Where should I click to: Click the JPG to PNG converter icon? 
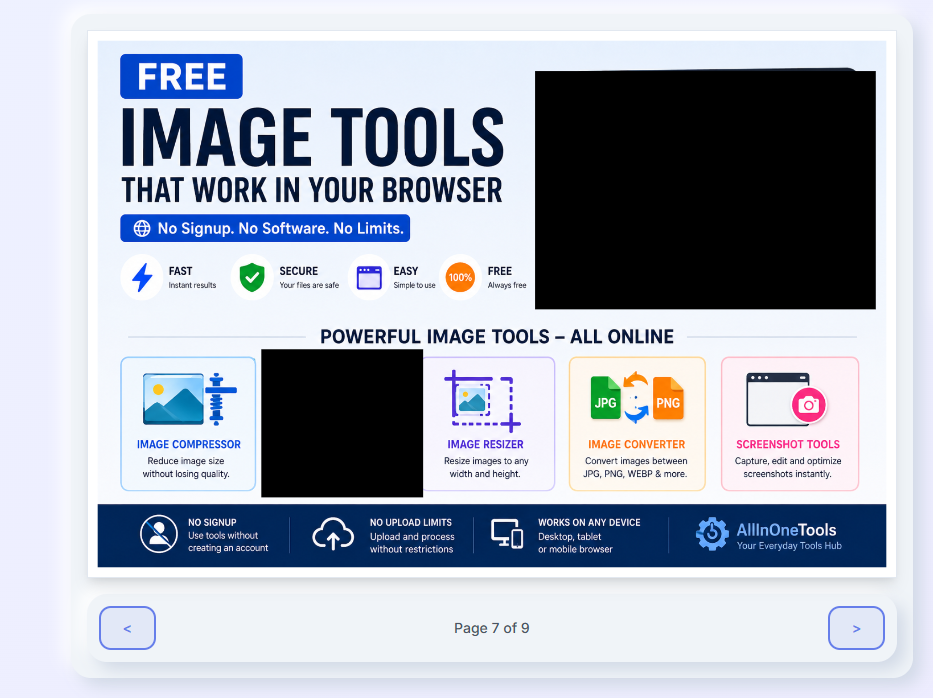(637, 399)
